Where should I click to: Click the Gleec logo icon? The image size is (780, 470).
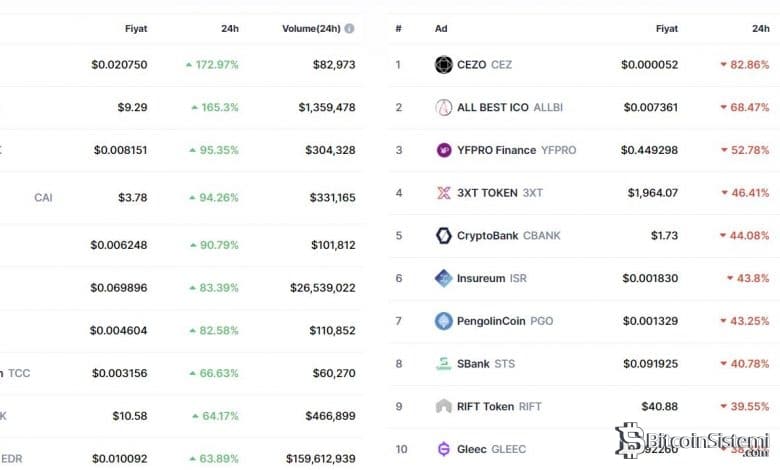(x=444, y=449)
